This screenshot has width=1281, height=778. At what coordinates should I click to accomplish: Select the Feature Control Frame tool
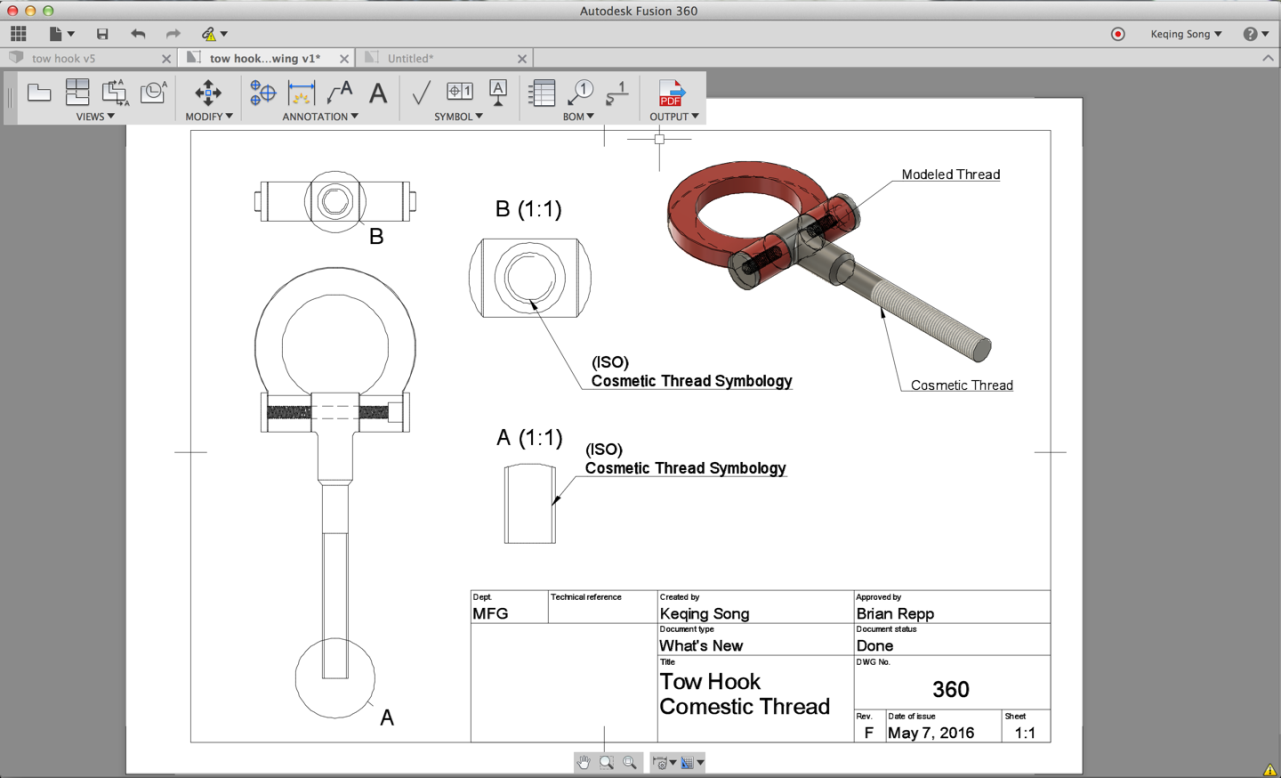459,92
